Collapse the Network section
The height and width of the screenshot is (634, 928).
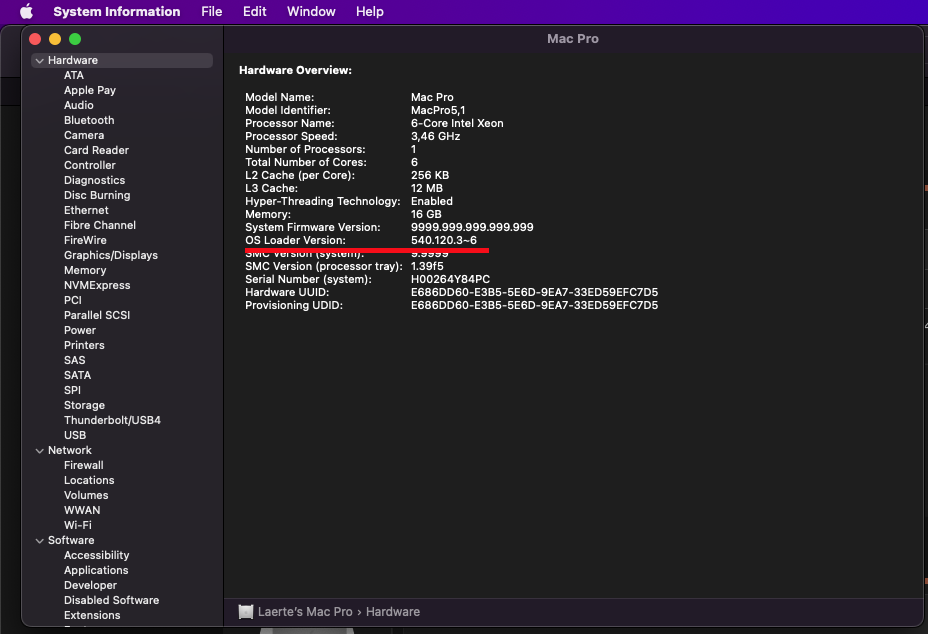(x=40, y=450)
